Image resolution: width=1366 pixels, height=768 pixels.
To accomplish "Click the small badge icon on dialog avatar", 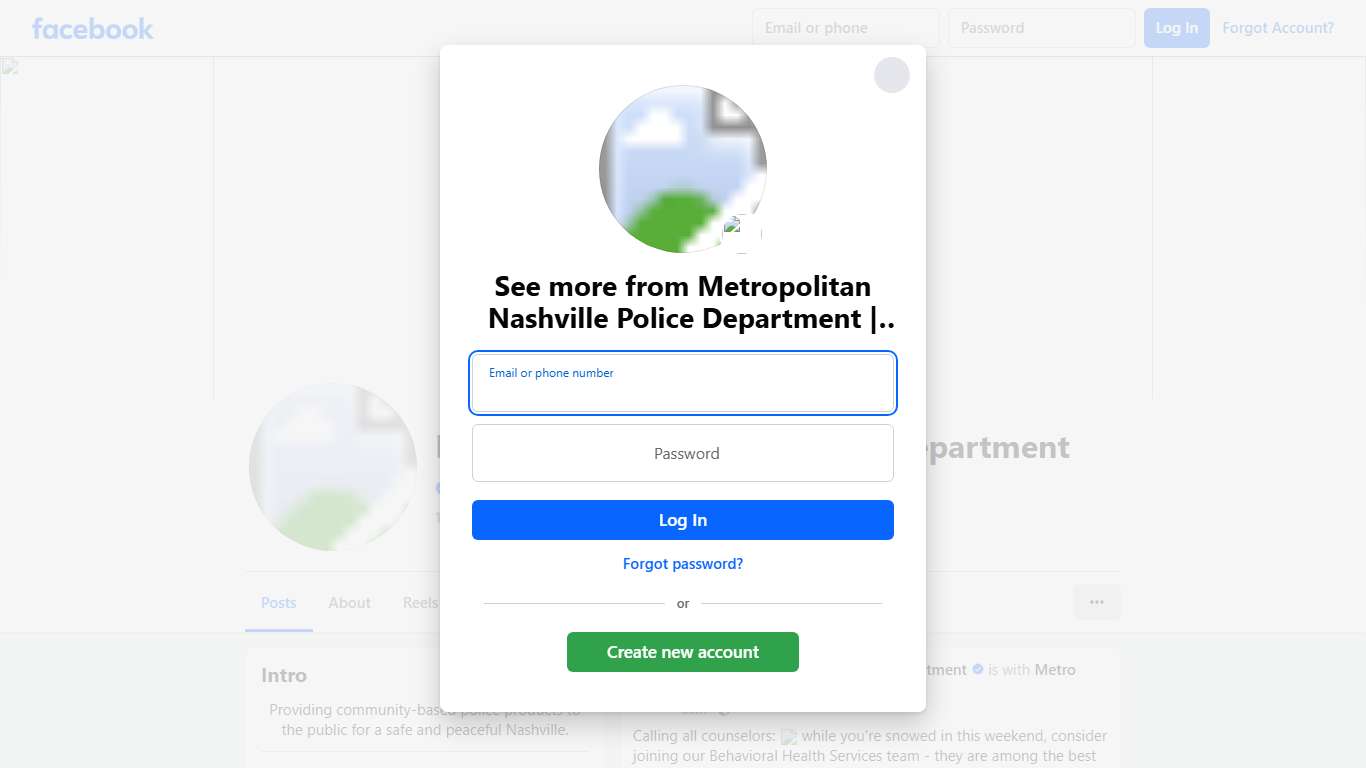I will tap(742, 233).
